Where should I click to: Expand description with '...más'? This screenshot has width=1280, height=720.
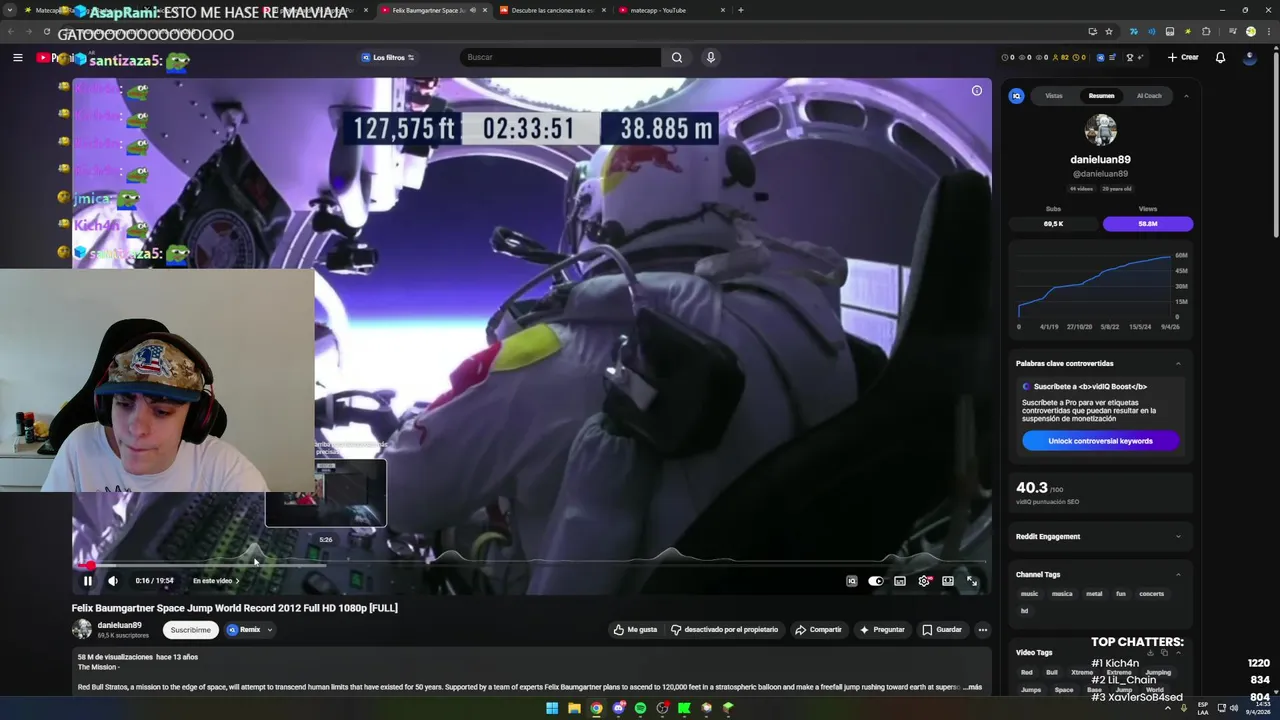click(972, 687)
